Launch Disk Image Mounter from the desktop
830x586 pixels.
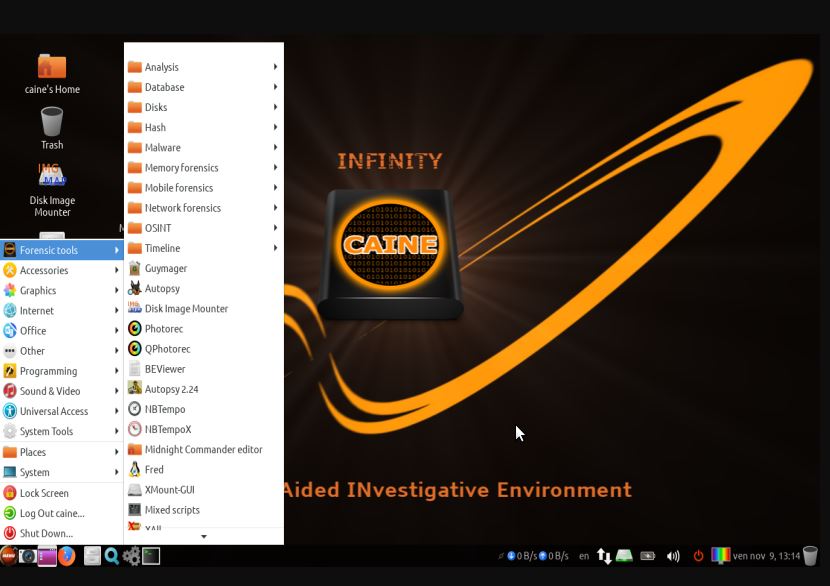coord(52,191)
